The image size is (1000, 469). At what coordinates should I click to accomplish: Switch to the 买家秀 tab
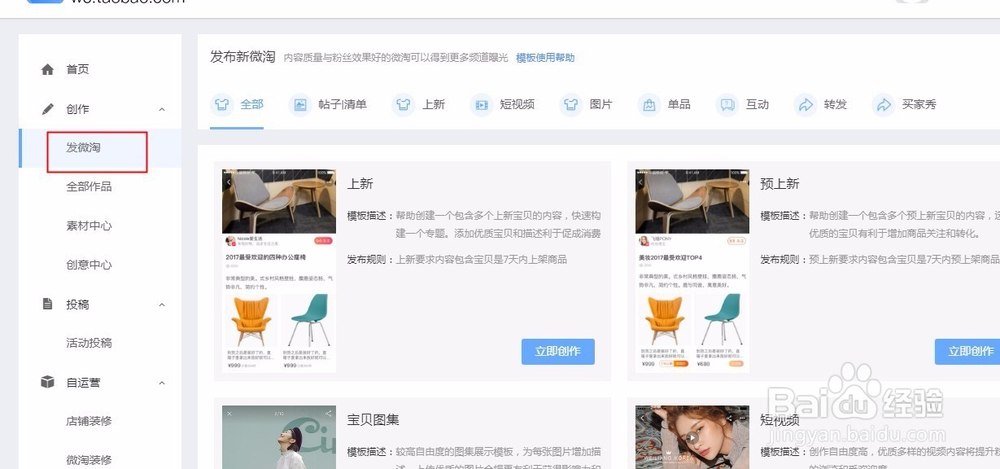(x=904, y=105)
